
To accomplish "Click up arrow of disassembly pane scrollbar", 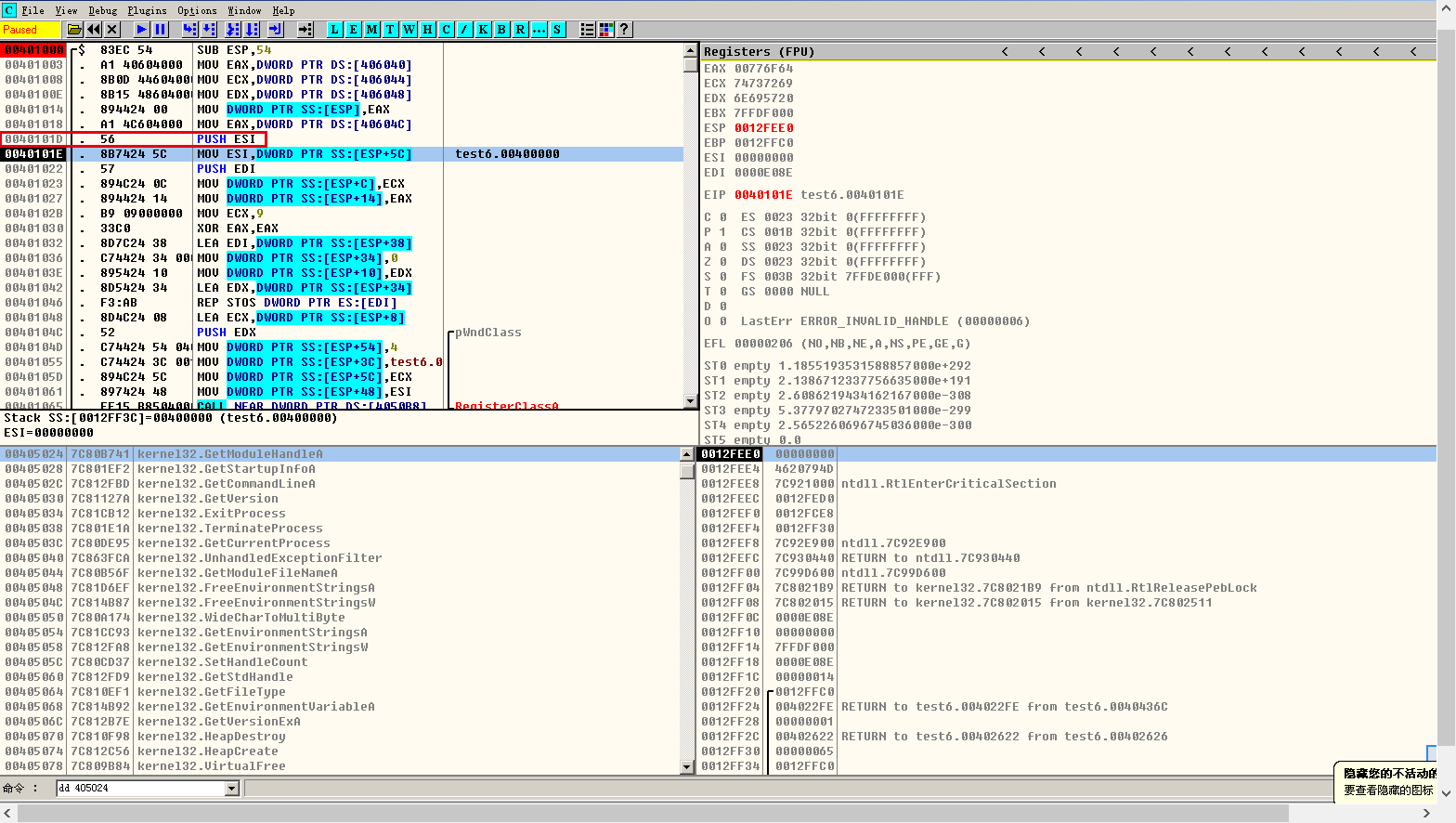I will click(690, 50).
